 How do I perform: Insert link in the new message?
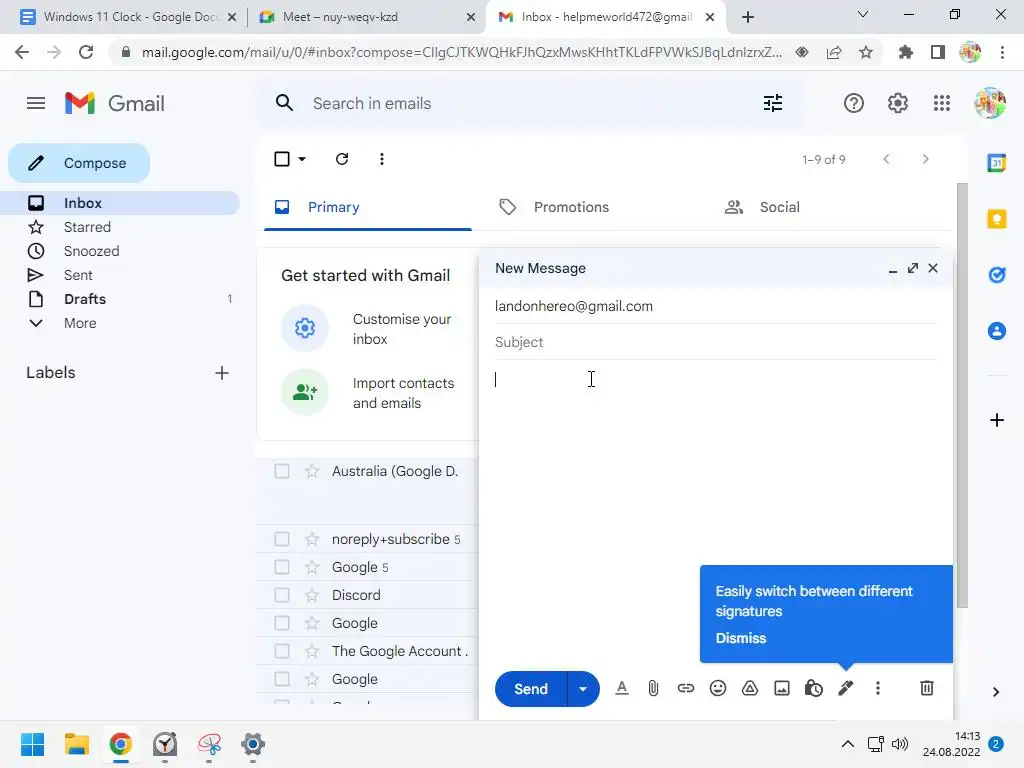[685, 688]
